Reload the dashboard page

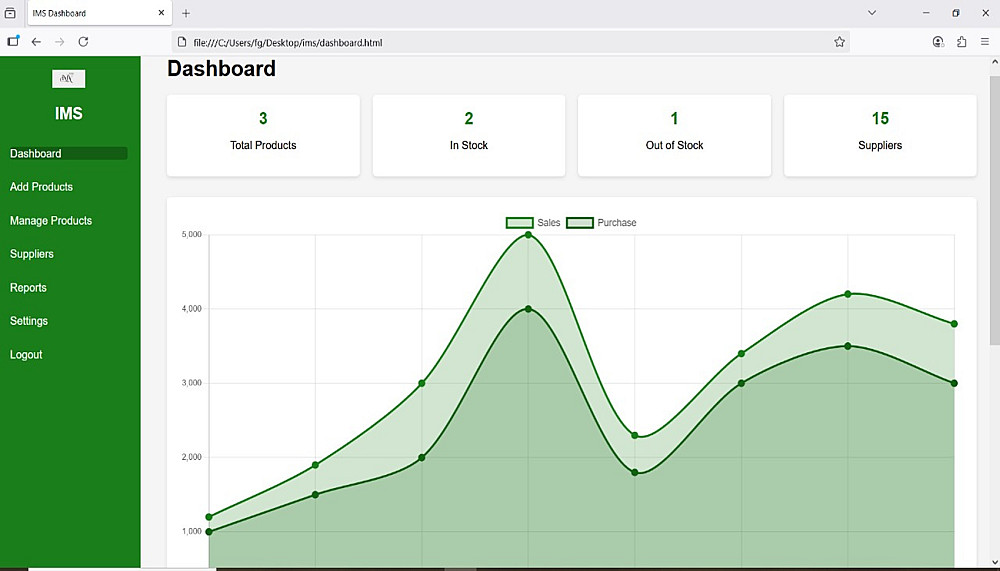coord(83,42)
